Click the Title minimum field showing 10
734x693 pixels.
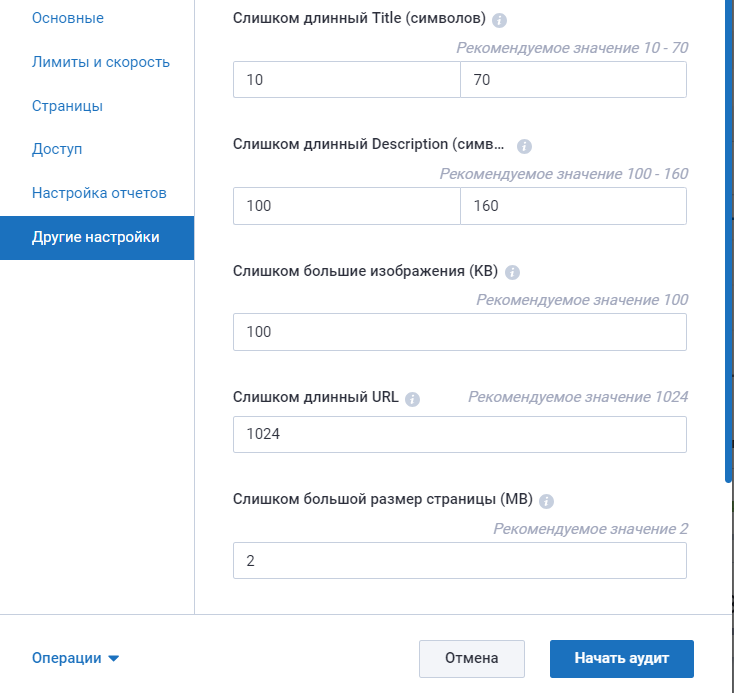(x=346, y=80)
